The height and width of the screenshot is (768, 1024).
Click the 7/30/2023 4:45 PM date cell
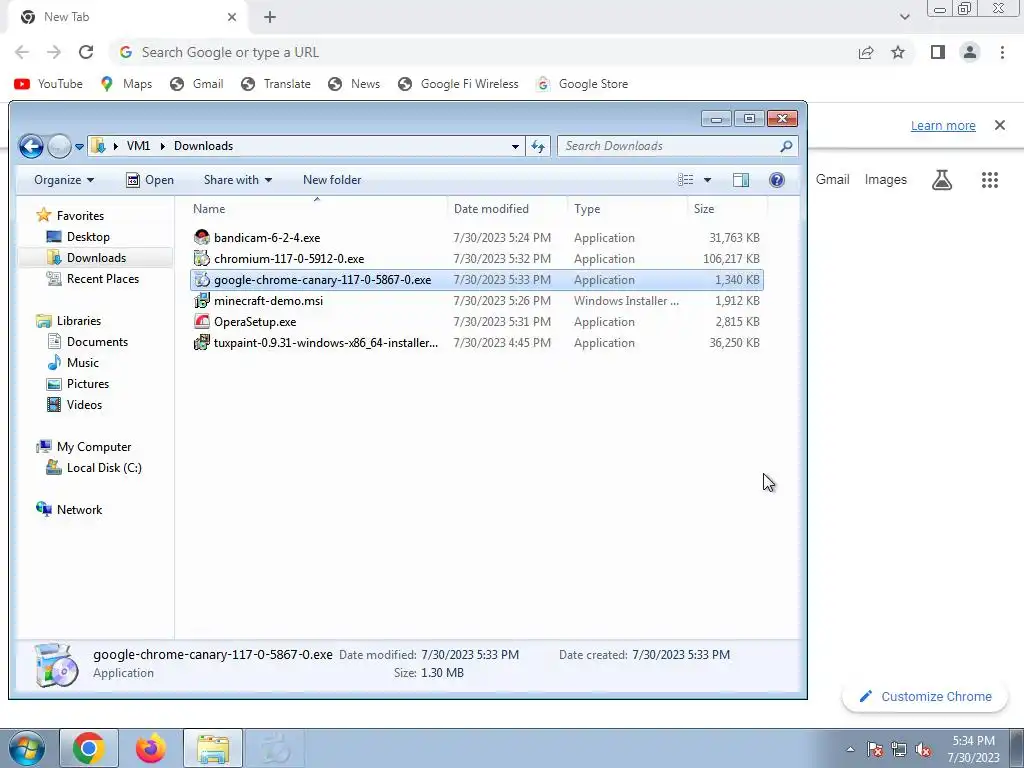pos(502,343)
